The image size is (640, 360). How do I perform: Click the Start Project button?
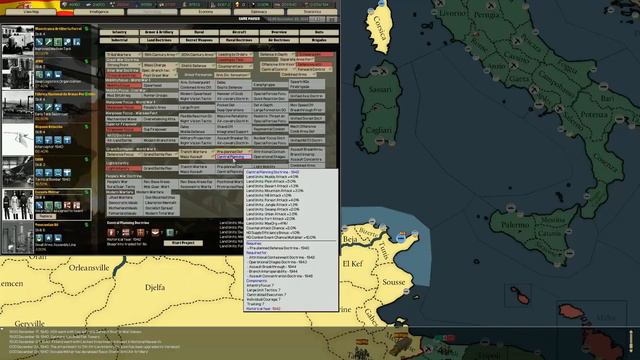pos(183,243)
